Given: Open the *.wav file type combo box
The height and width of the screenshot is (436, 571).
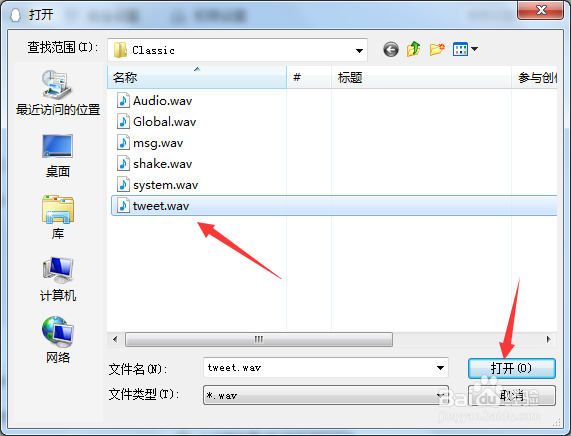Looking at the screenshot, I should [326, 395].
